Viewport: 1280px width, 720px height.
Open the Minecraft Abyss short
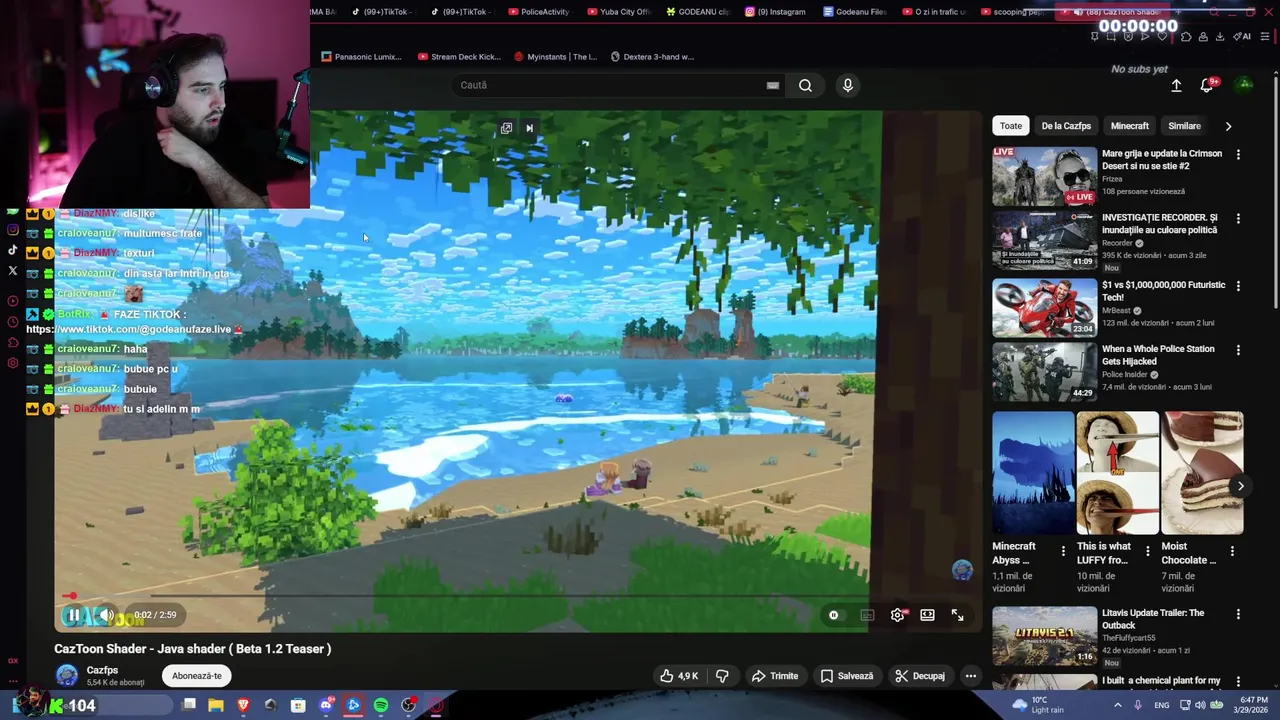tap(1033, 473)
